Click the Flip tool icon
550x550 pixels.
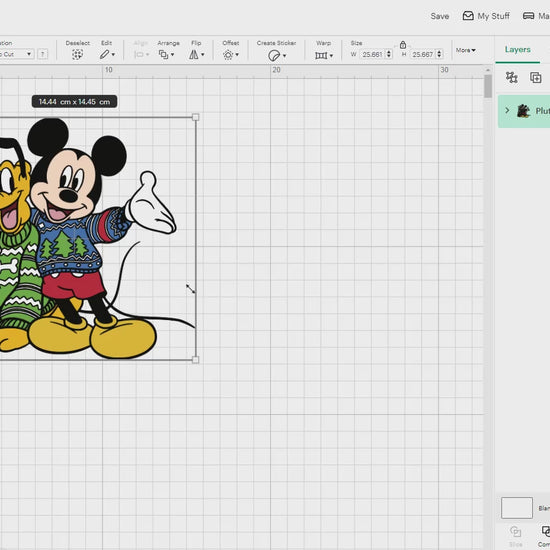(x=196, y=54)
